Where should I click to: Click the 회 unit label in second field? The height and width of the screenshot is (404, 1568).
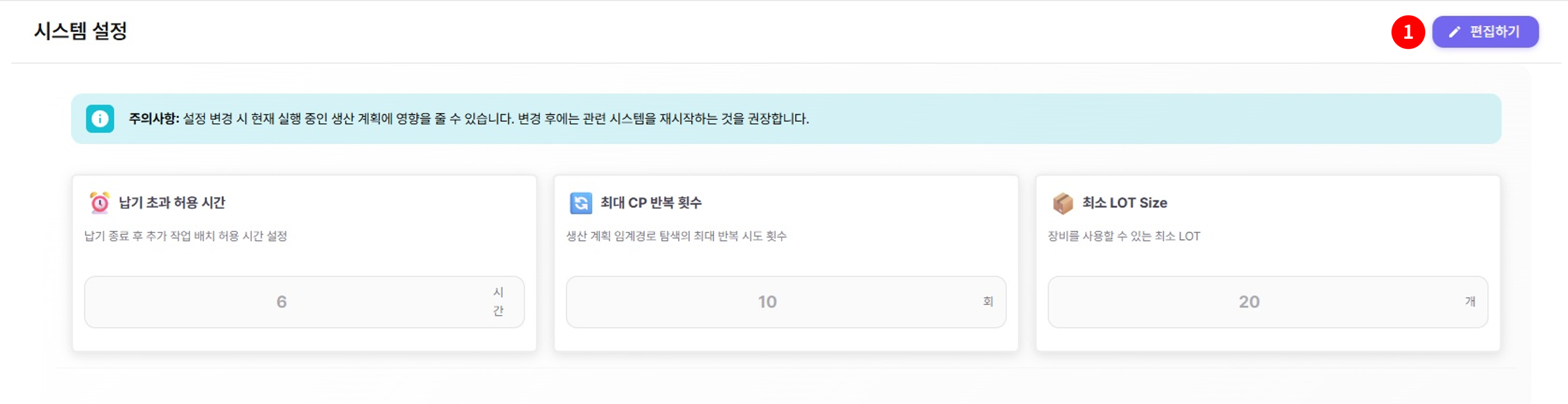click(x=988, y=301)
